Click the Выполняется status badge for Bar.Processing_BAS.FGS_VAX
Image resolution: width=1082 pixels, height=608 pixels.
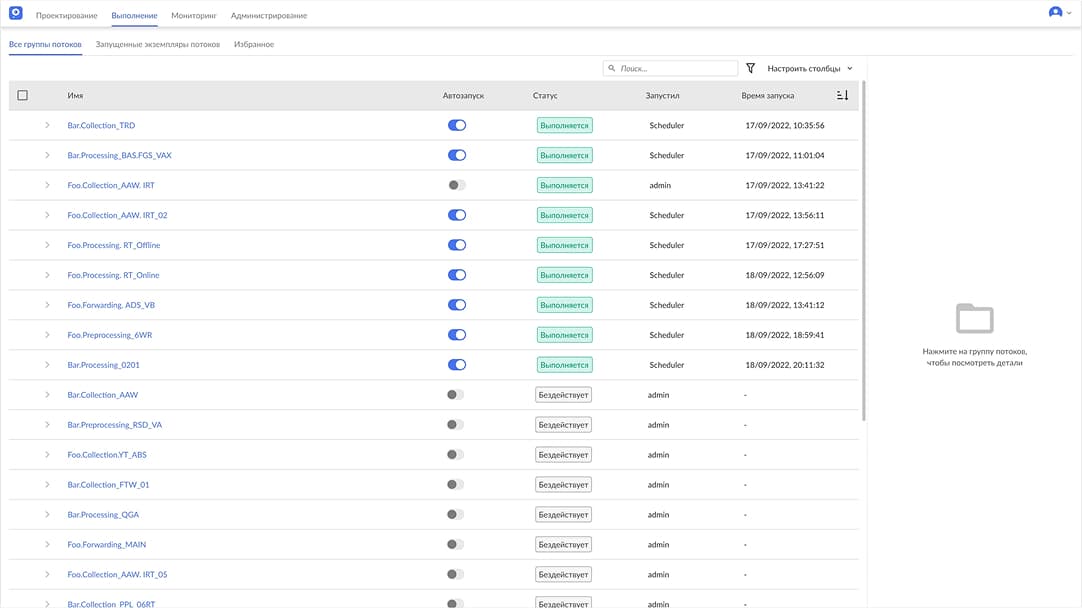click(564, 154)
